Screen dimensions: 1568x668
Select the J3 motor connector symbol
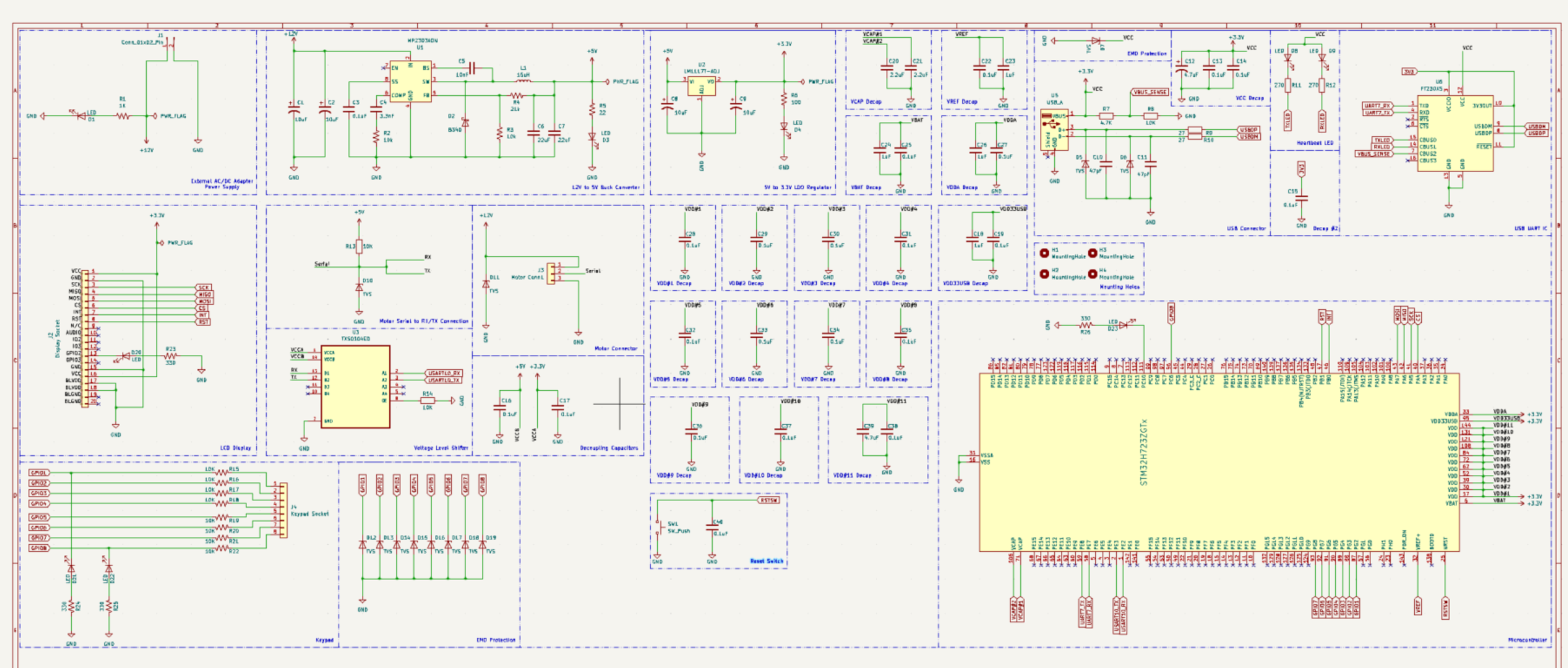click(552, 273)
